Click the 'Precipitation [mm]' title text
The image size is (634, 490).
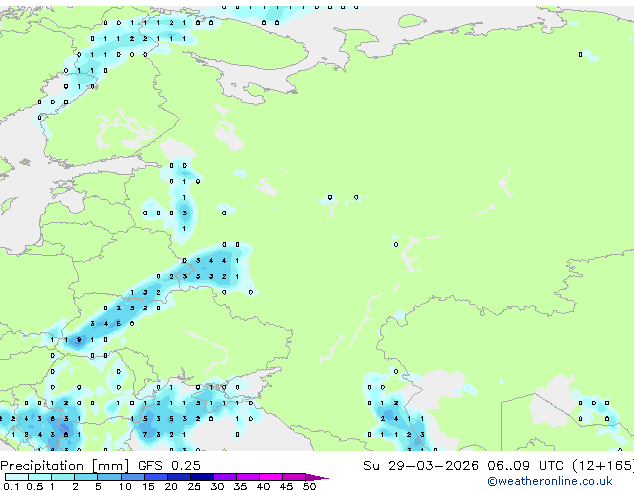pyautogui.click(x=65, y=466)
